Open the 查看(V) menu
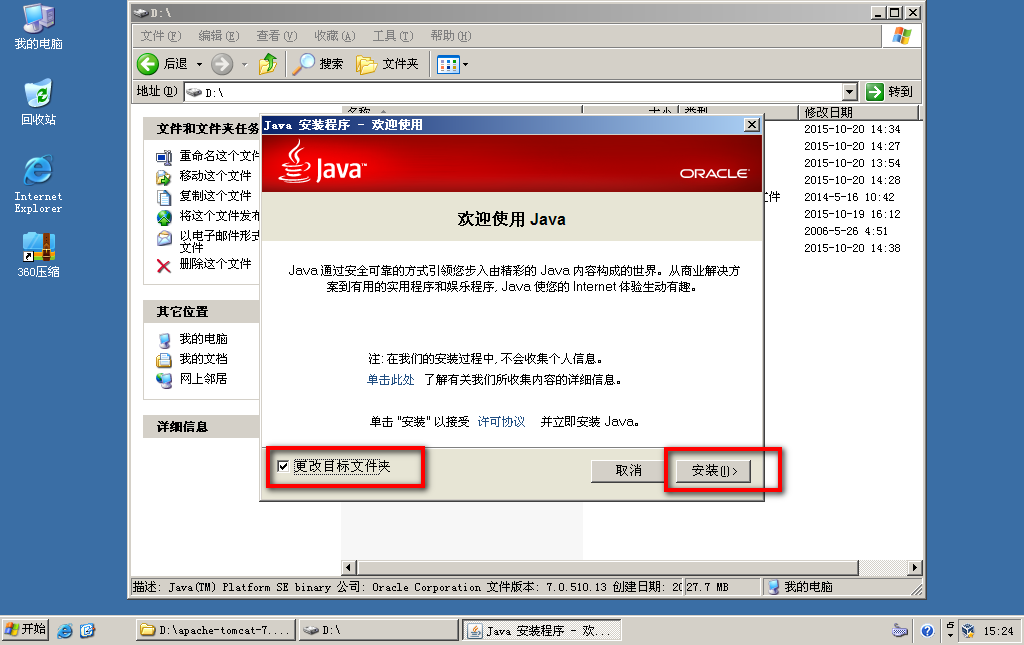The image size is (1024, 645). 276,36
